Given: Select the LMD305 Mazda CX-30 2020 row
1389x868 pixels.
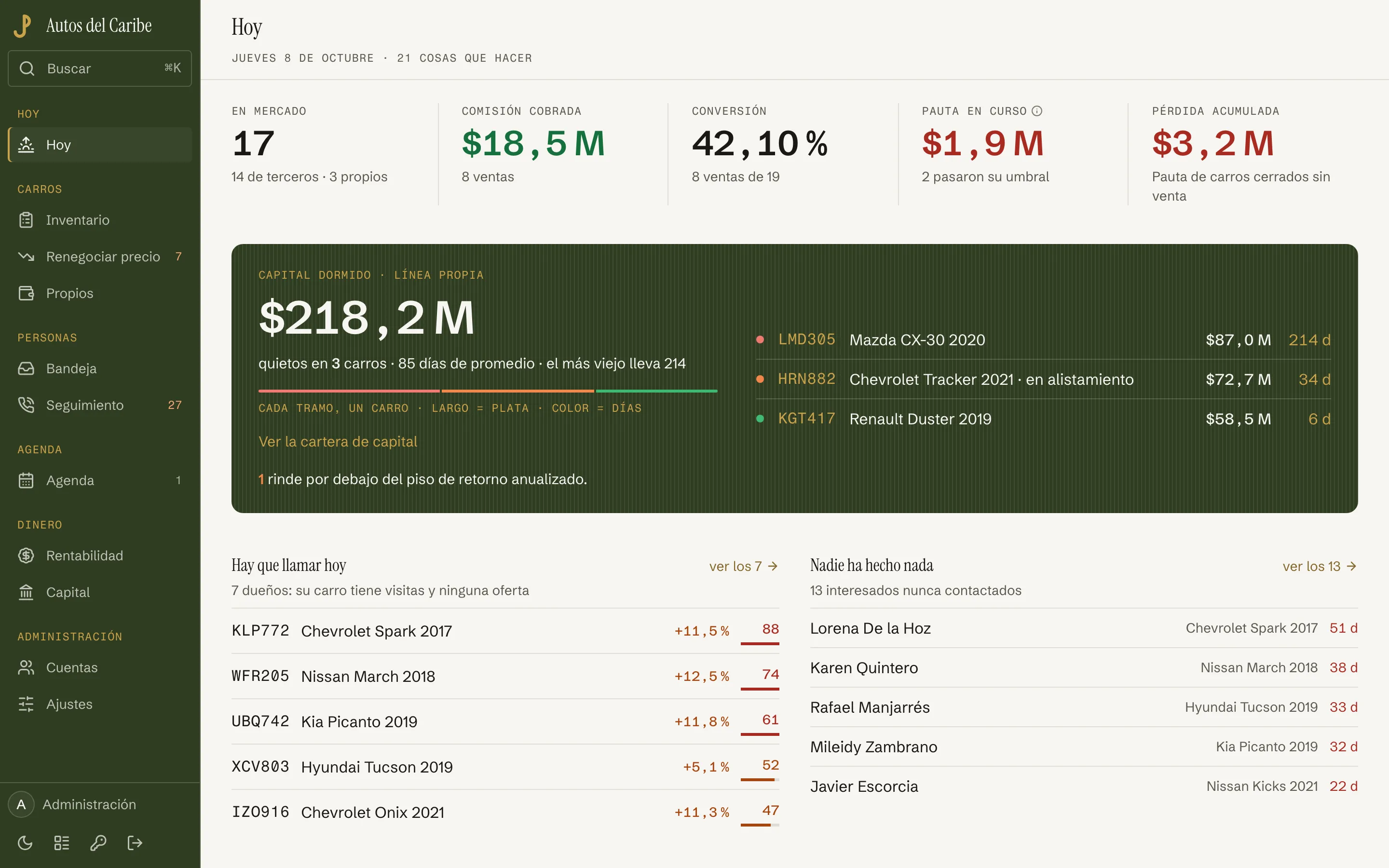Looking at the screenshot, I should [1043, 340].
